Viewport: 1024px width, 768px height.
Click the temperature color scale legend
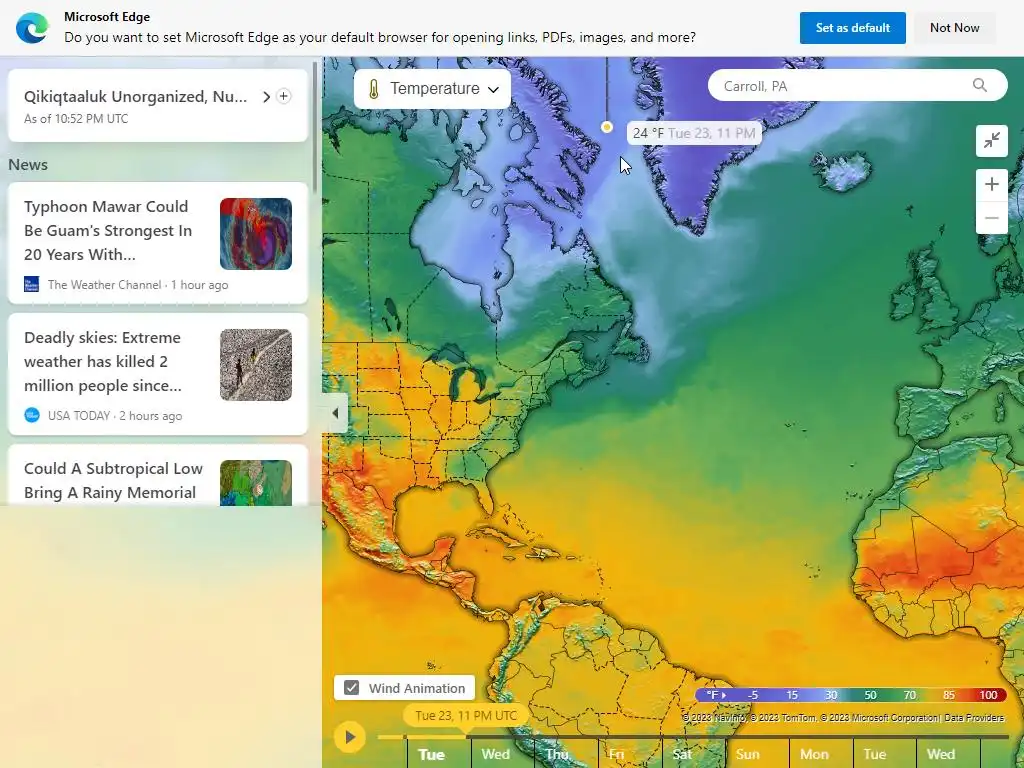pos(851,695)
